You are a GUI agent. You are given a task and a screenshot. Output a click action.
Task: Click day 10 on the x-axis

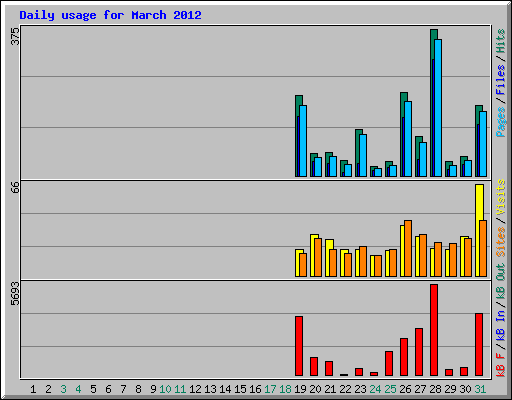pos(165,389)
